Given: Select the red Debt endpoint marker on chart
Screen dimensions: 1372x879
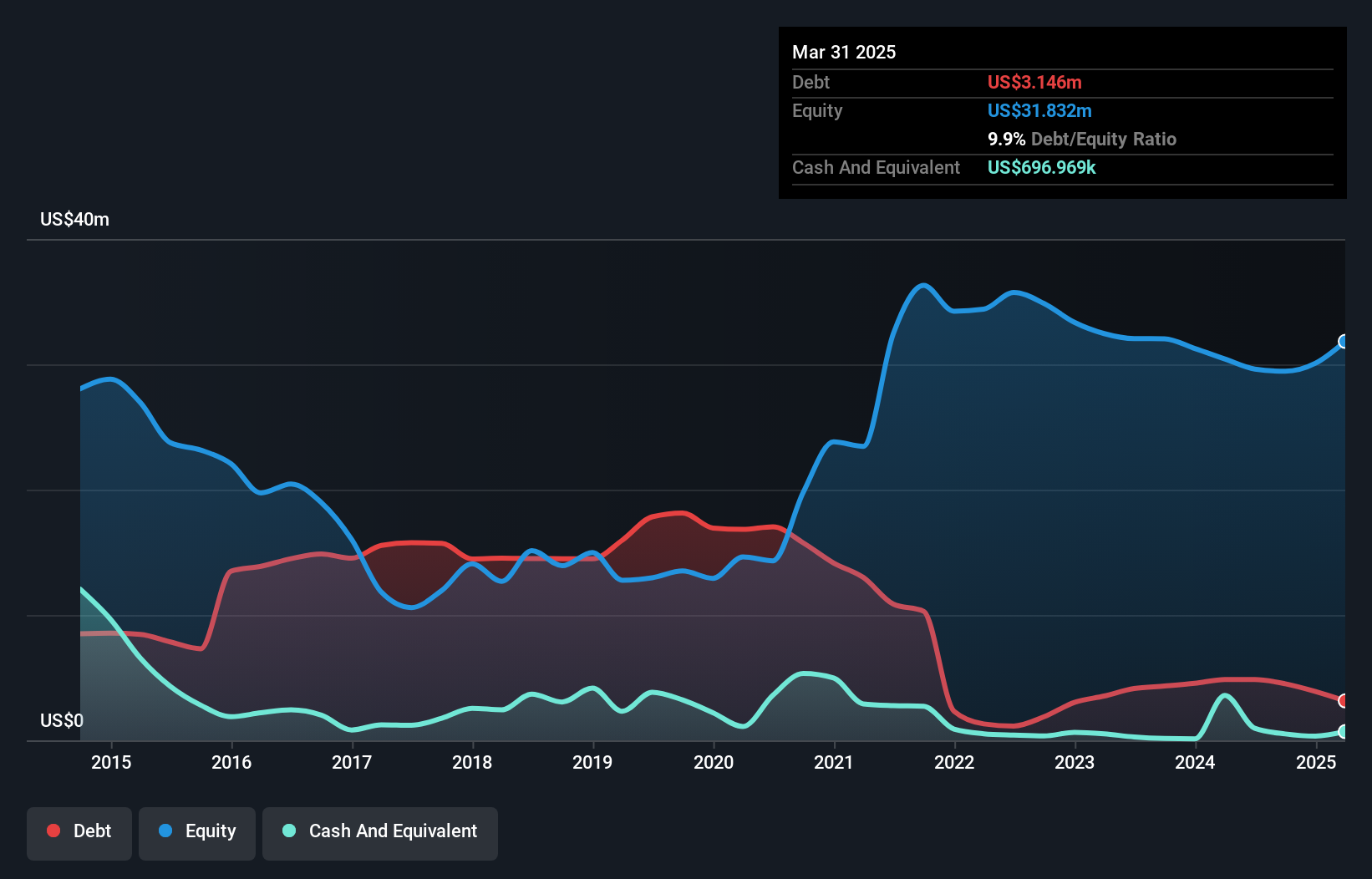Looking at the screenshot, I should (1344, 703).
